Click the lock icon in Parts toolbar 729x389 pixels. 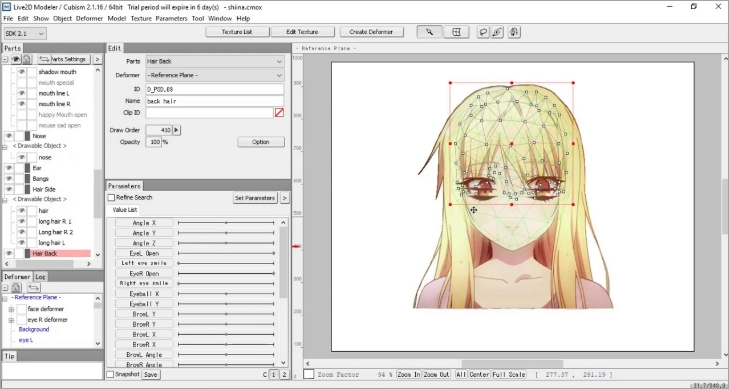pyautogui.click(x=27, y=59)
